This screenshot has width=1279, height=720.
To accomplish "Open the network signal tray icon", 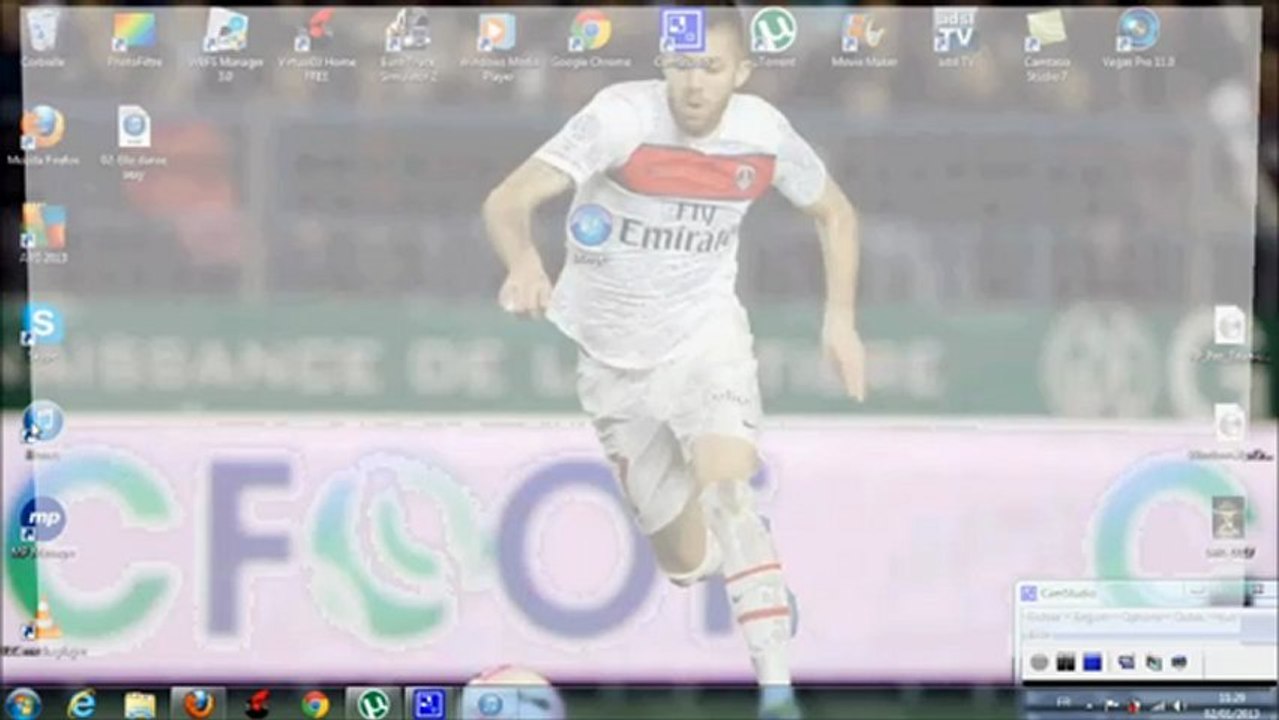I will pyautogui.click(x=1158, y=705).
